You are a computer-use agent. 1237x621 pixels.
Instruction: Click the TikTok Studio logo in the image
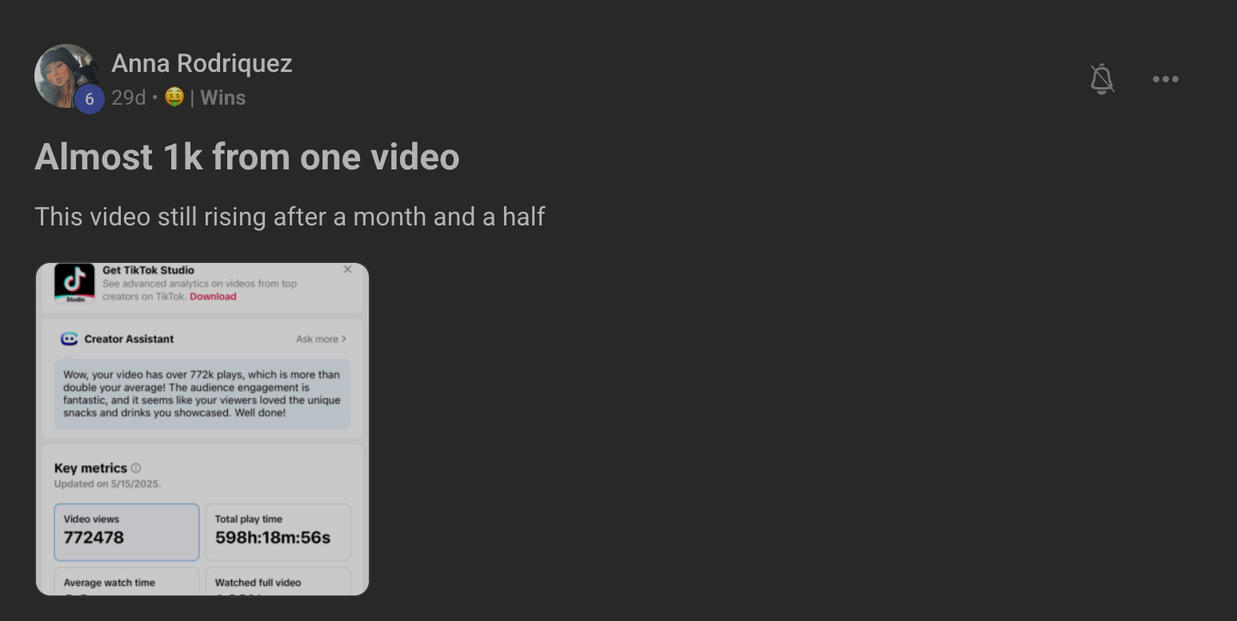coord(75,283)
